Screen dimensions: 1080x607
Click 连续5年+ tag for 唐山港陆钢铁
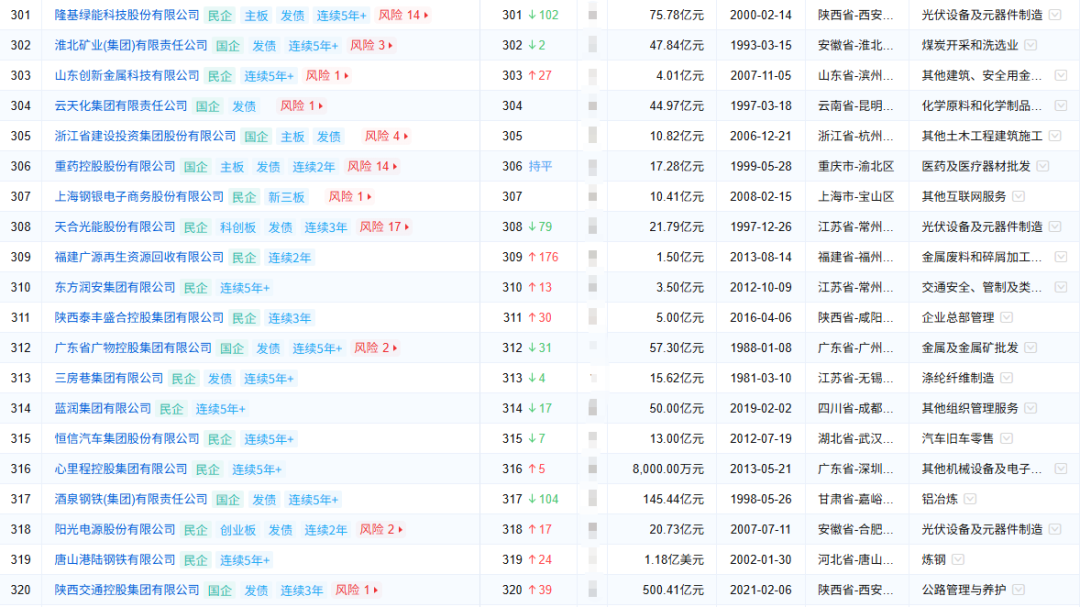[245, 560]
